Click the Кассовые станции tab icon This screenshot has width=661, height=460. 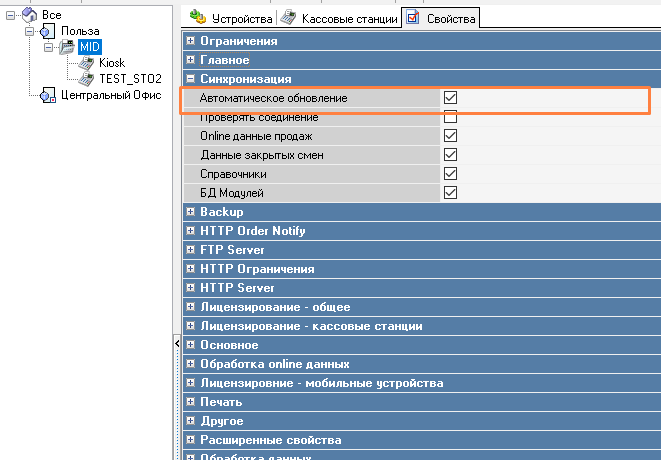point(290,18)
